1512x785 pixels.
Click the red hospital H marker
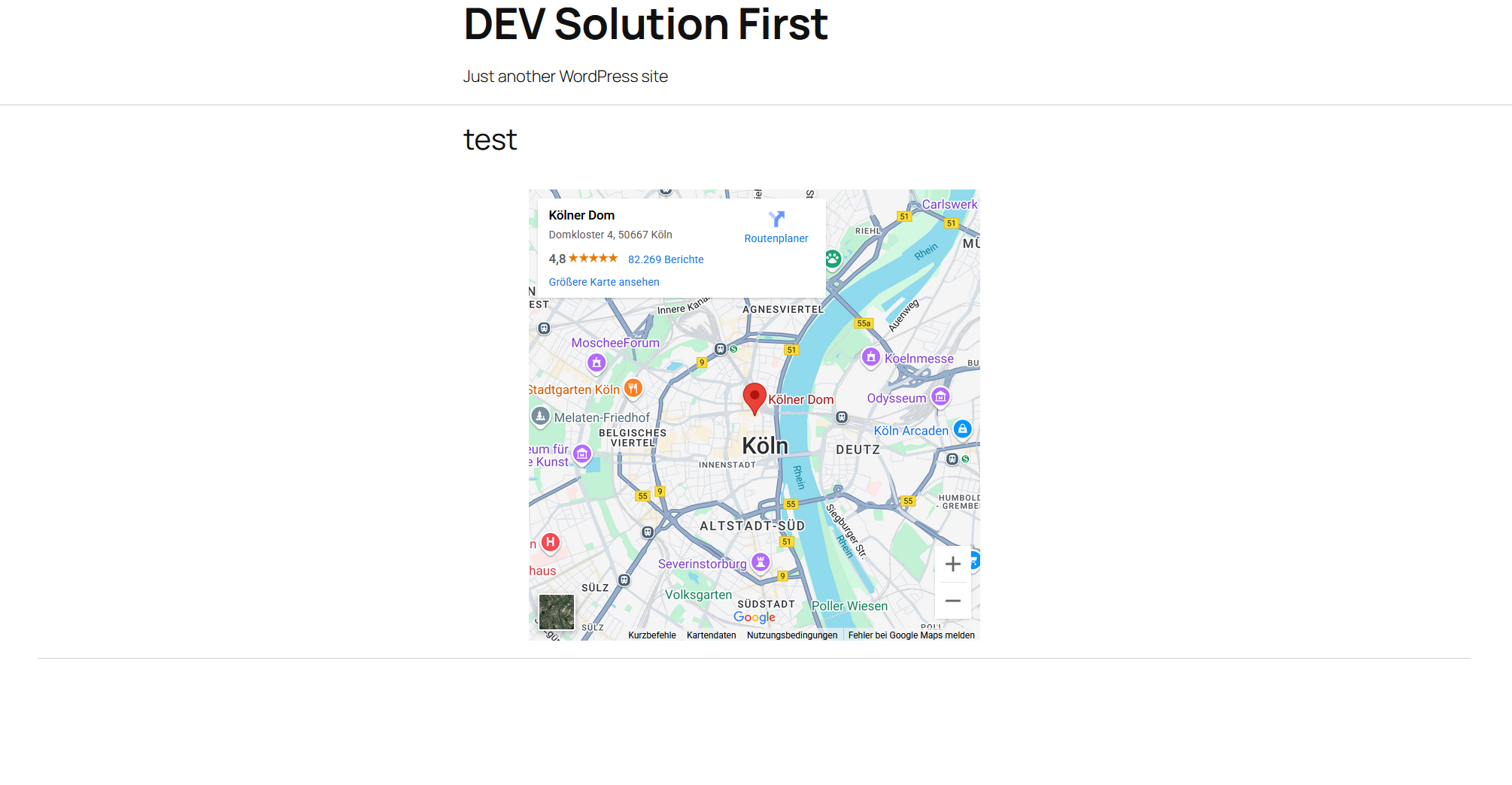[550, 542]
